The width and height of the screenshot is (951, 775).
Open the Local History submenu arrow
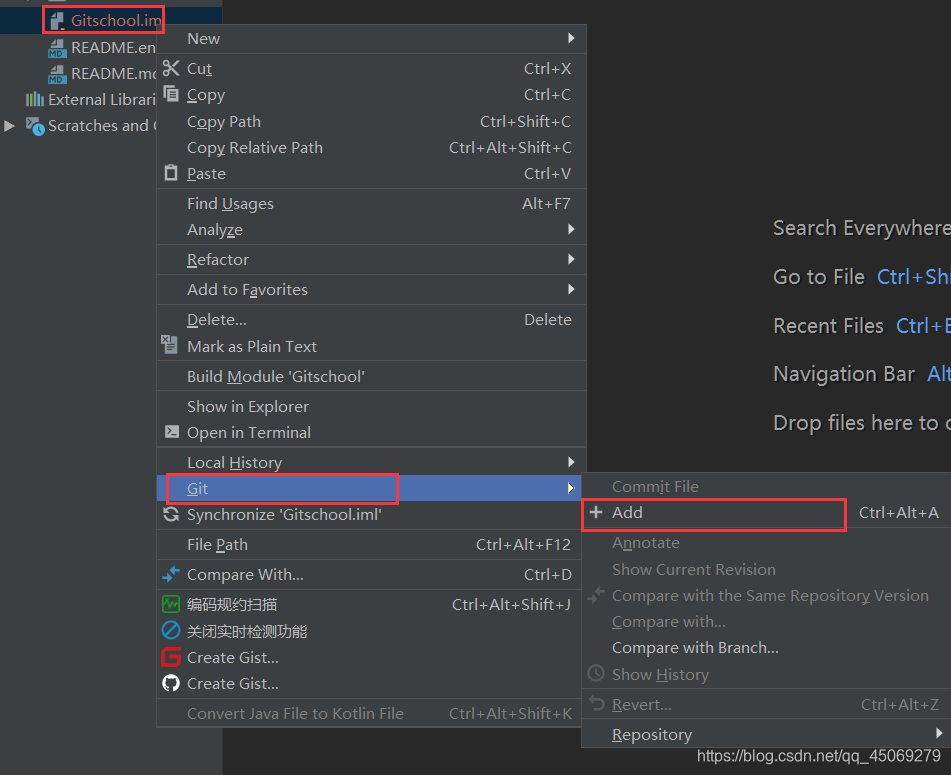pyautogui.click(x=571, y=462)
